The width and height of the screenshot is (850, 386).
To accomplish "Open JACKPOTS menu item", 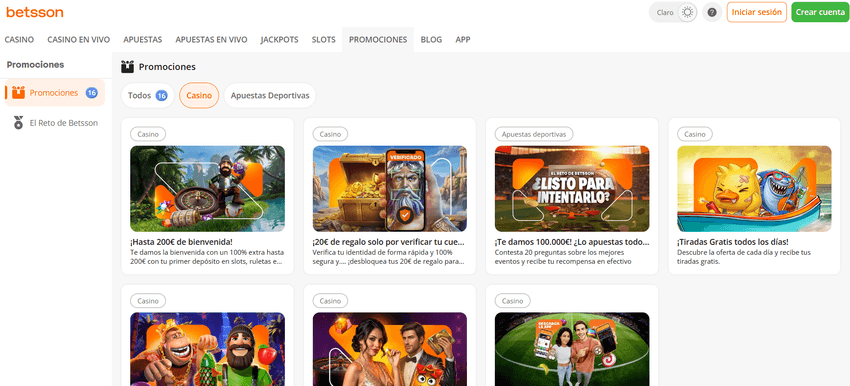I will click(279, 40).
